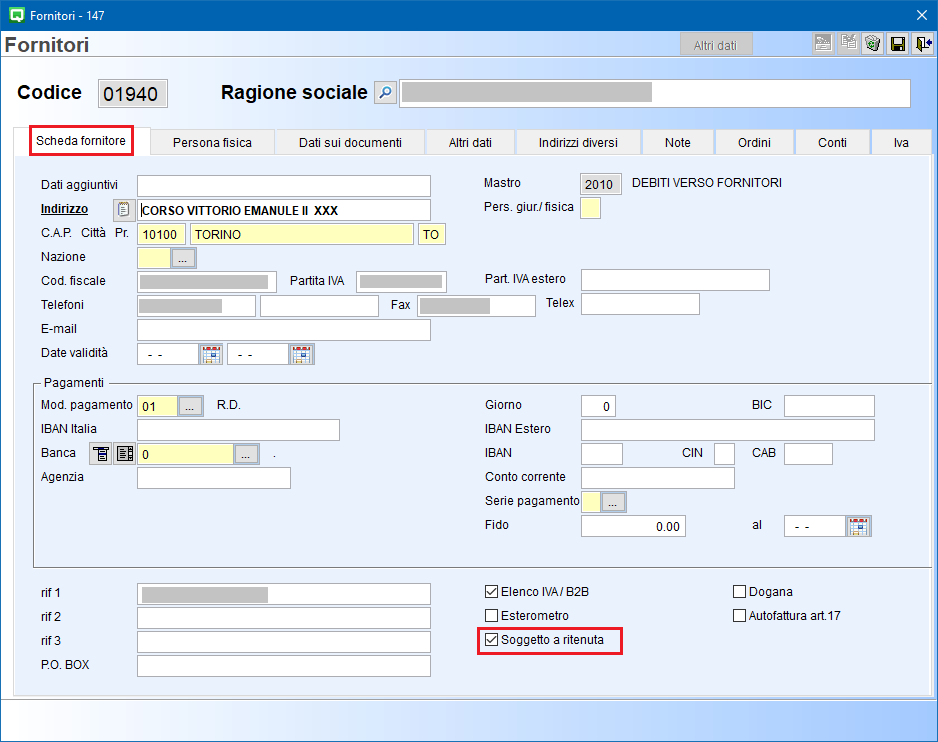Switch to the Persona fisica tab
The height and width of the screenshot is (742, 938).
click(x=212, y=143)
